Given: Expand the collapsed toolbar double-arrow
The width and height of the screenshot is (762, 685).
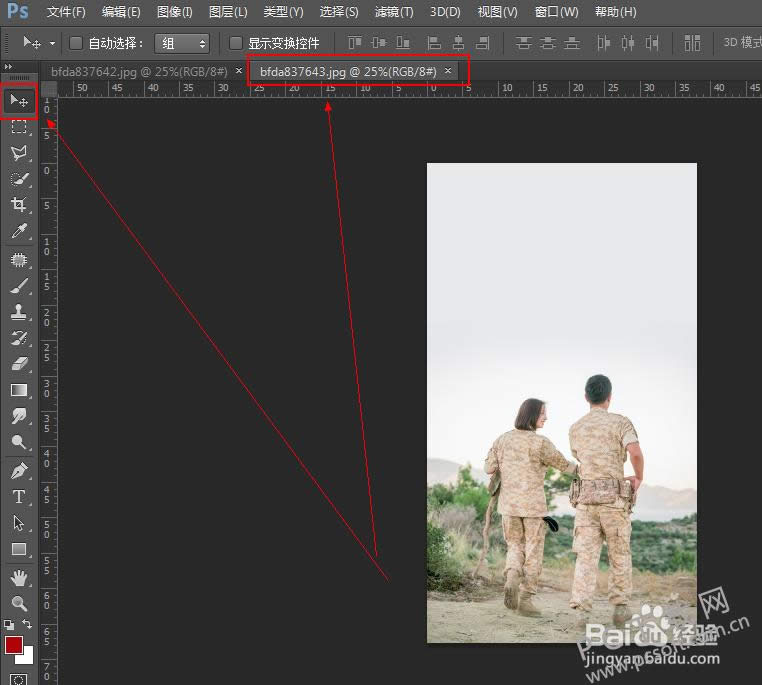Looking at the screenshot, I should pos(9,66).
